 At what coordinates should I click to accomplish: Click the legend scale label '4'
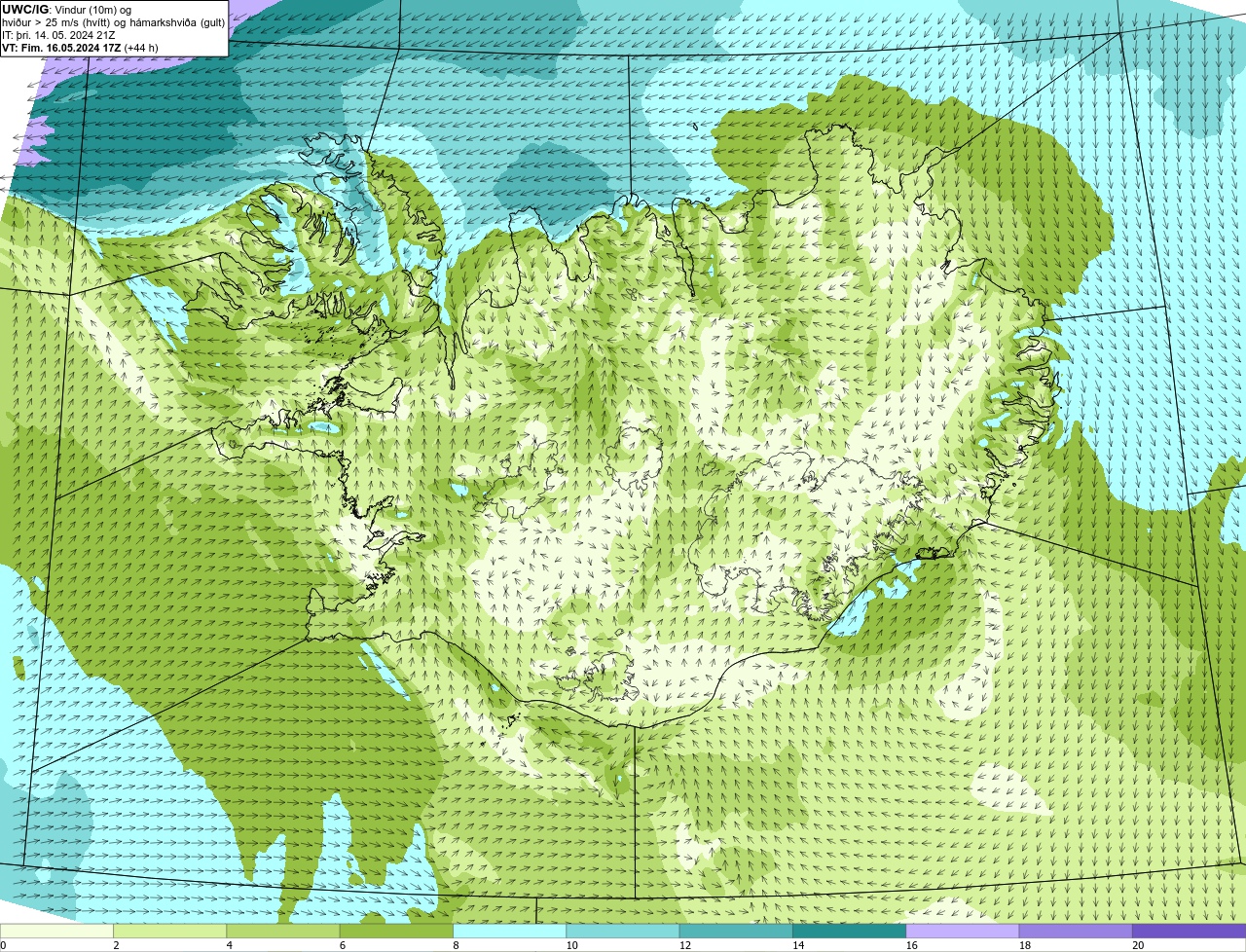pyautogui.click(x=229, y=945)
